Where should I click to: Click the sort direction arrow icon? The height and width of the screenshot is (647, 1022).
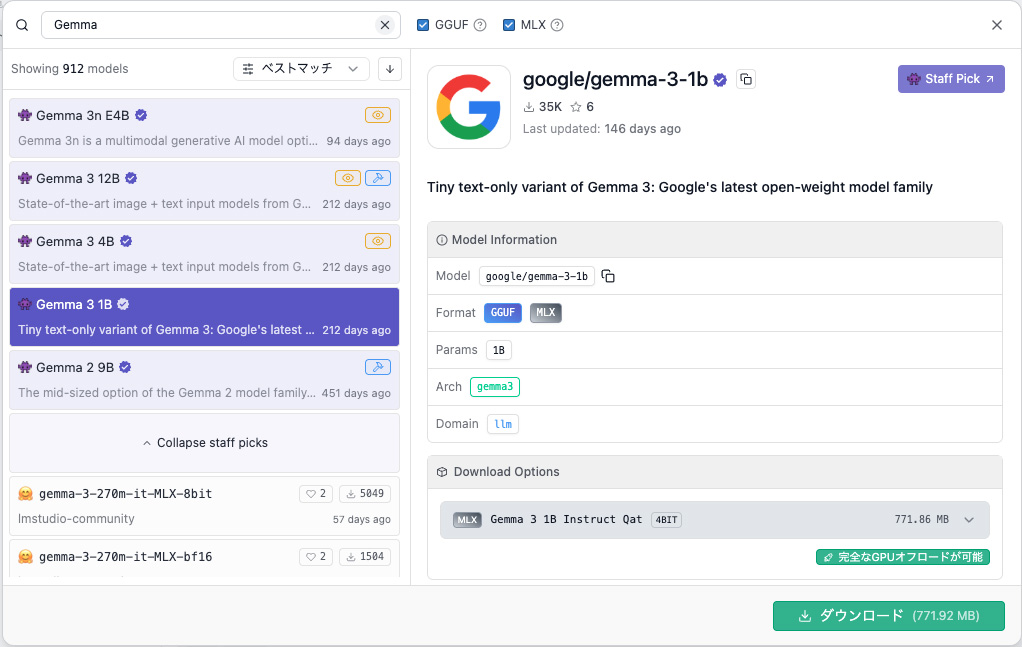click(x=390, y=69)
